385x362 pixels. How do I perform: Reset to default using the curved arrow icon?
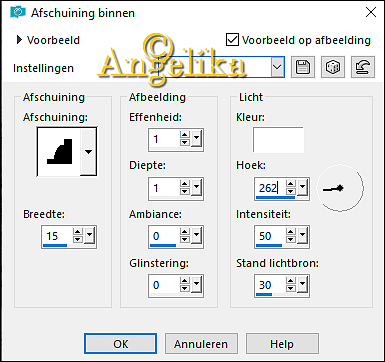(363, 67)
